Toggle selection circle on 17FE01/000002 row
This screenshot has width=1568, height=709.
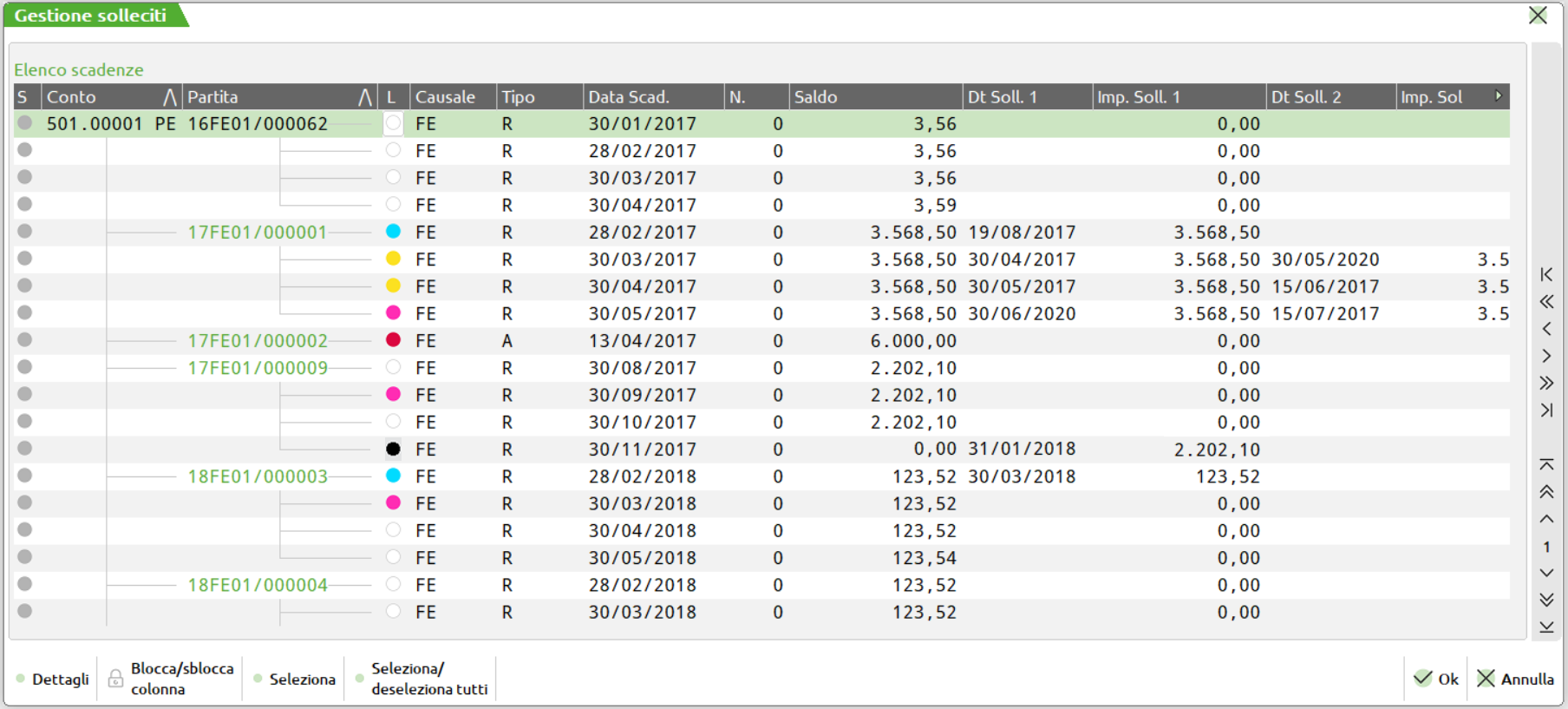click(25, 340)
